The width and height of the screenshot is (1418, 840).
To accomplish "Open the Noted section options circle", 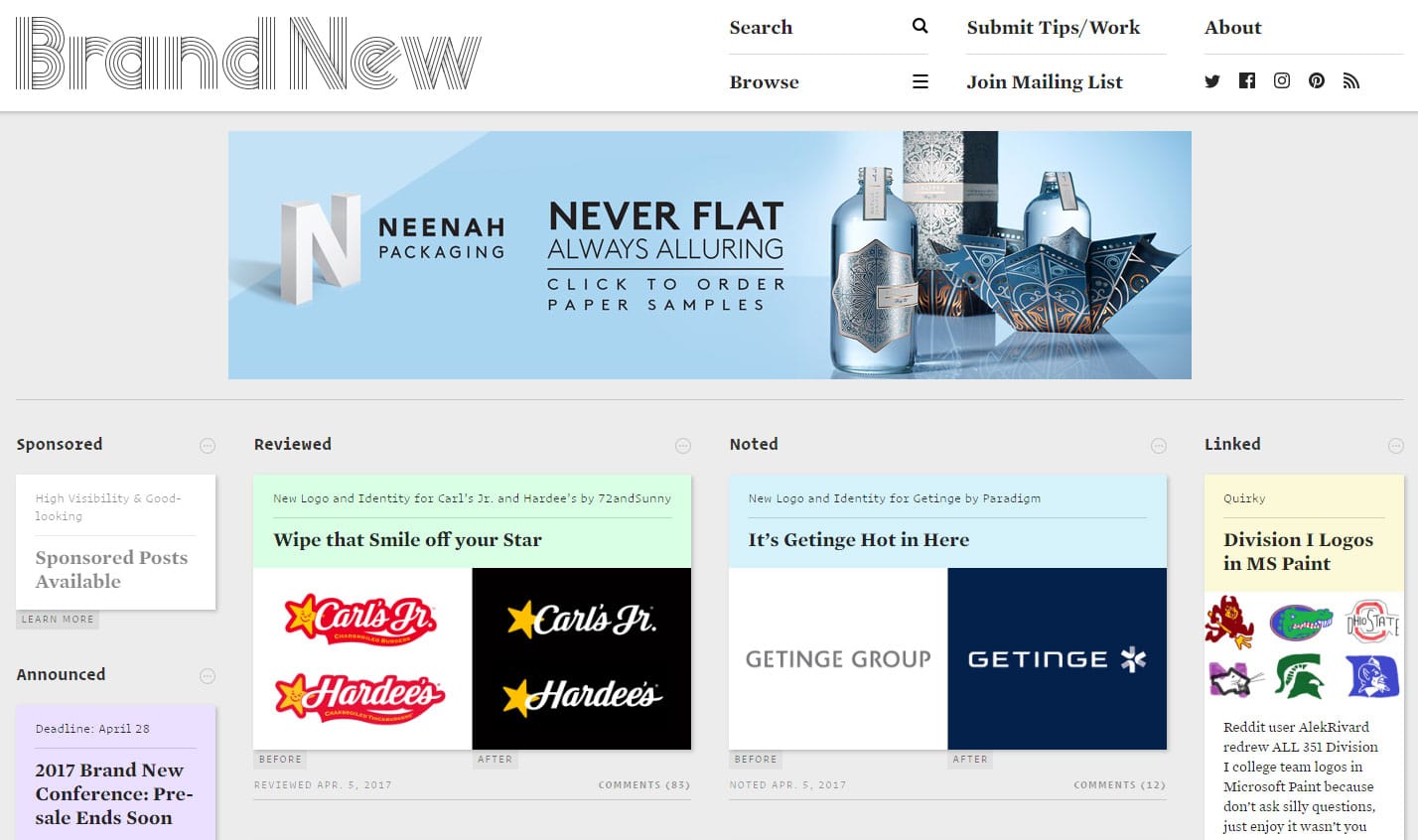I will tap(1159, 446).
